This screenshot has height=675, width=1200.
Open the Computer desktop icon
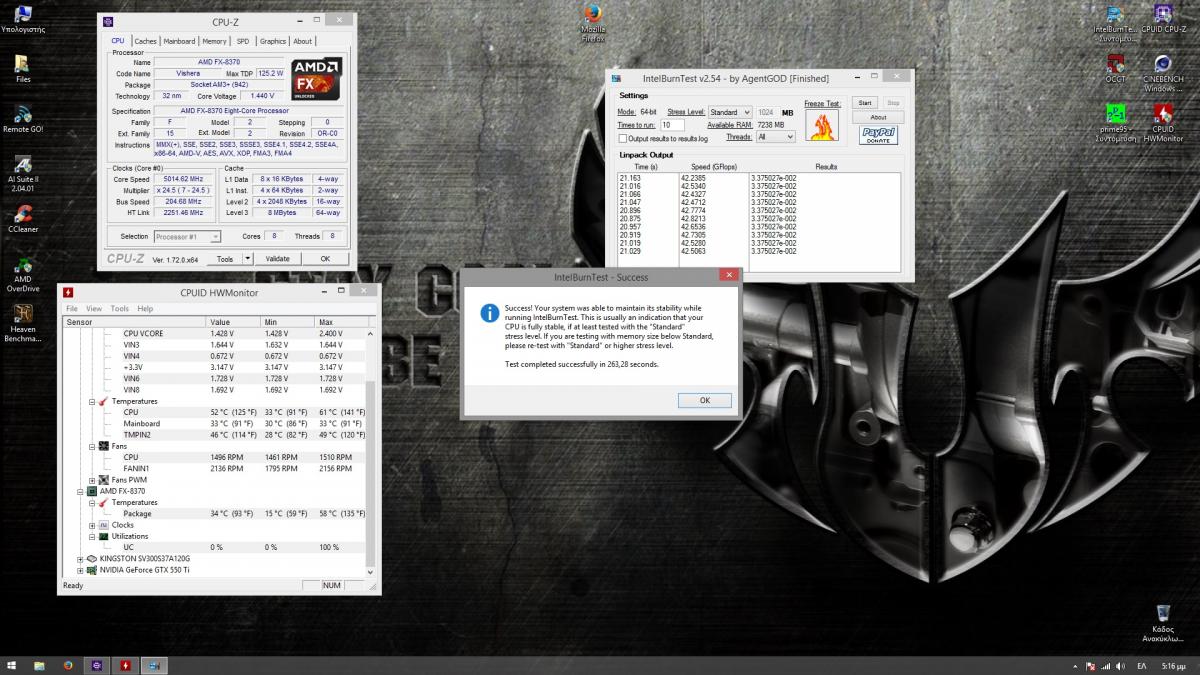[23, 19]
